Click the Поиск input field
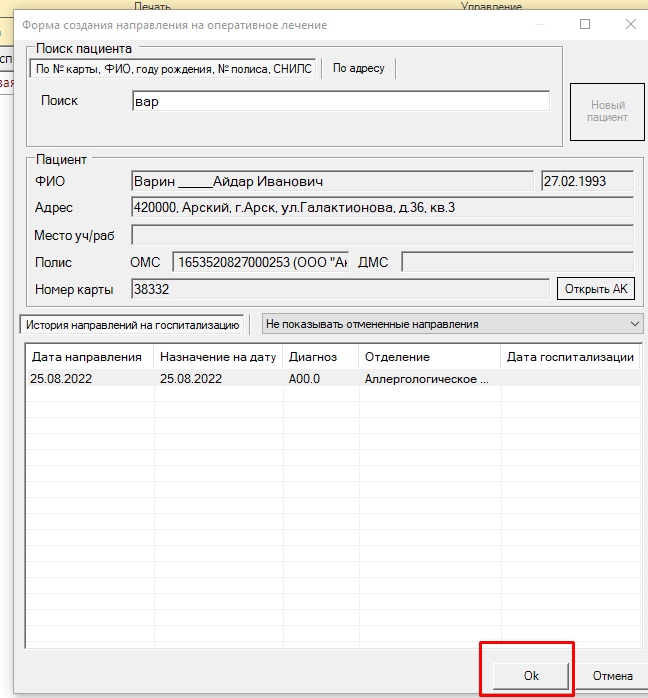 coord(340,101)
